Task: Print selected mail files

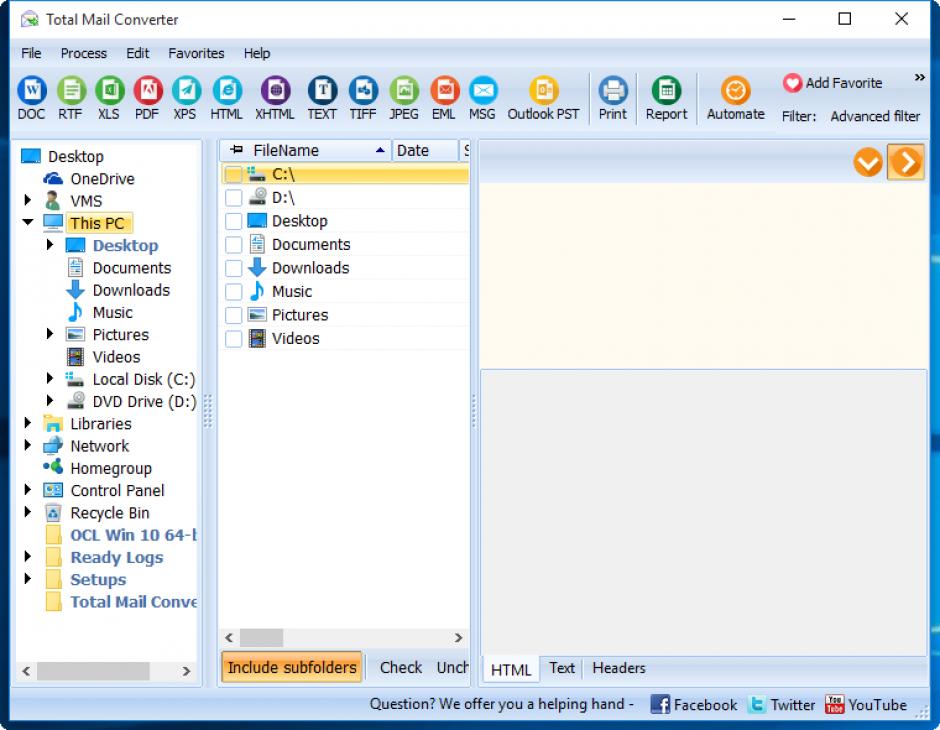Action: pyautogui.click(x=613, y=98)
